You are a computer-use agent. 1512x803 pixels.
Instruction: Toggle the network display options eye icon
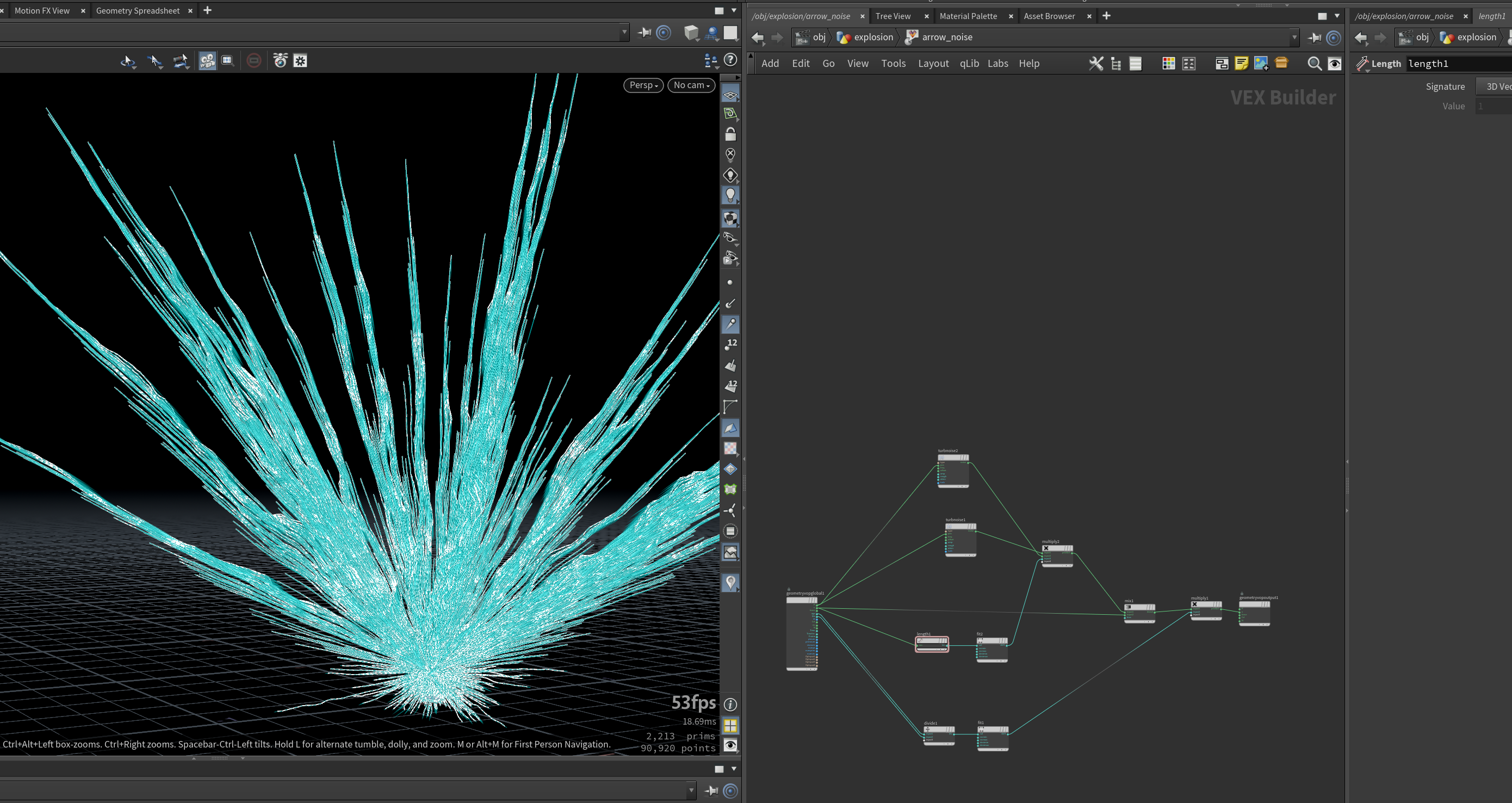[x=1334, y=64]
